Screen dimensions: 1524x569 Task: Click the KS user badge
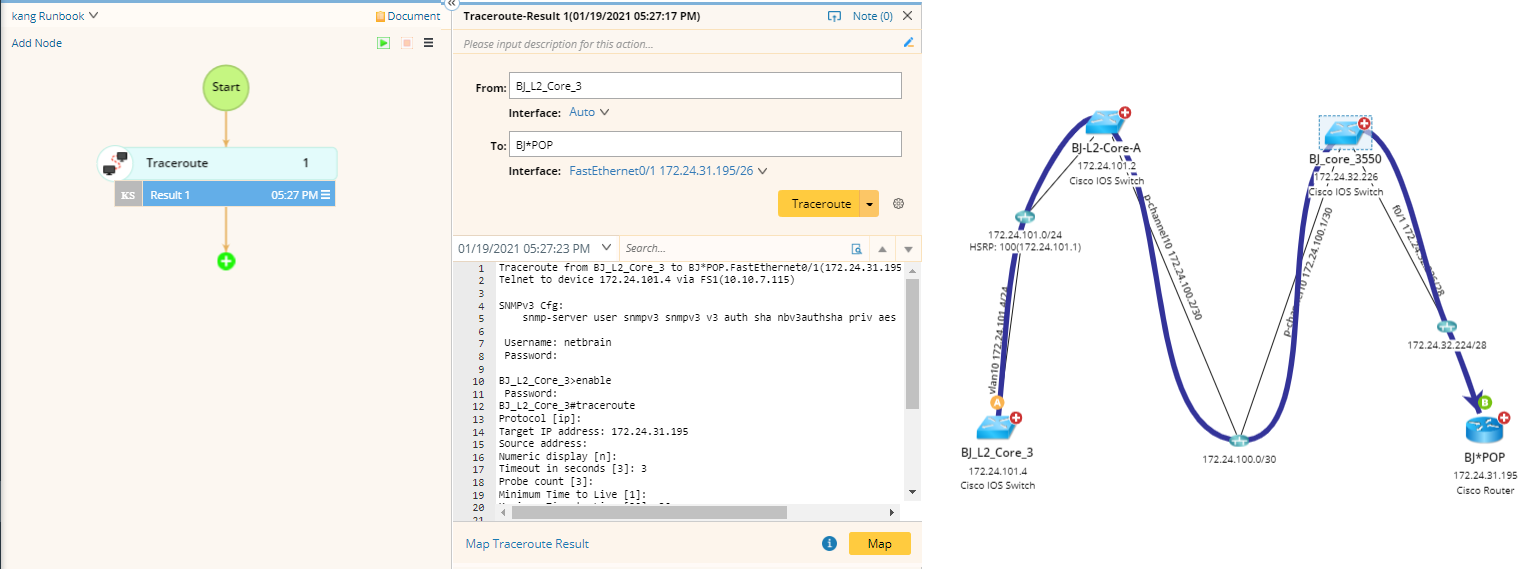tap(128, 195)
